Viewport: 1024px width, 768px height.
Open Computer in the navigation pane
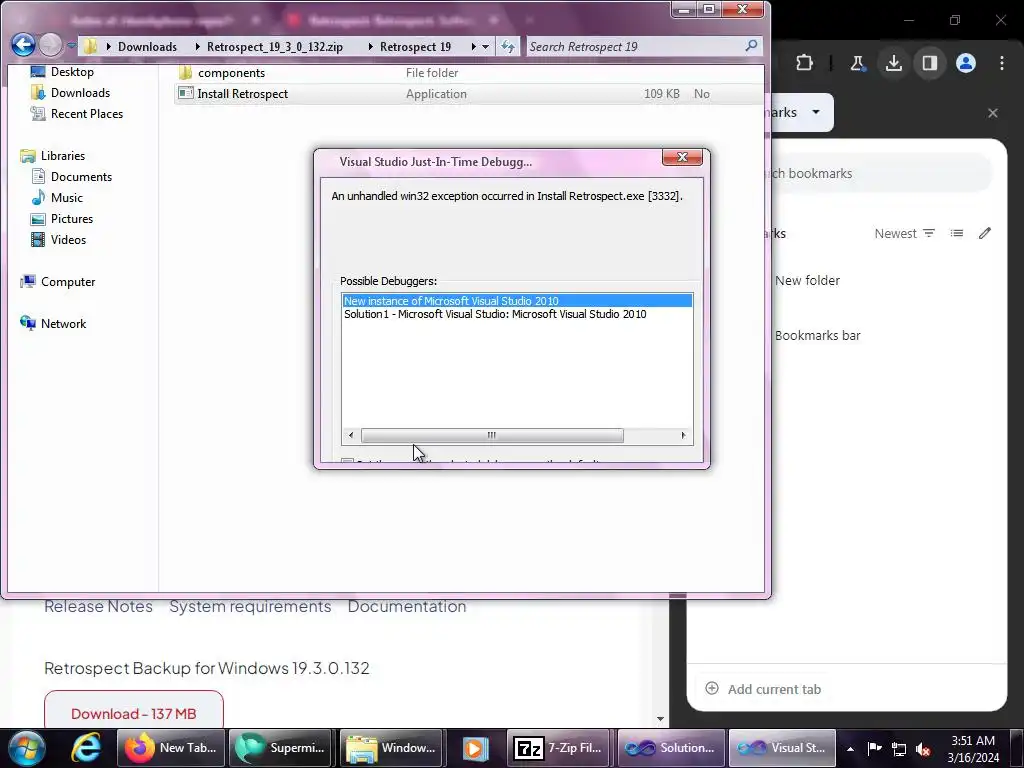[68, 281]
